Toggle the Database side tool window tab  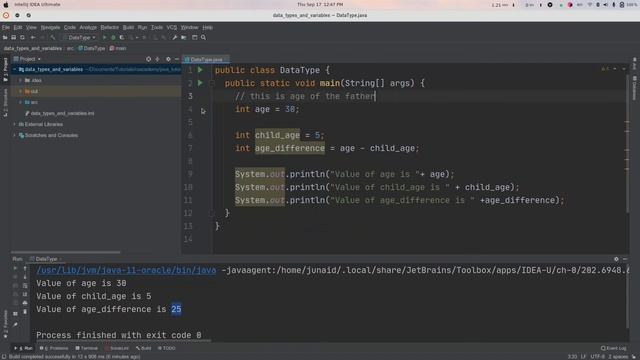[634, 87]
